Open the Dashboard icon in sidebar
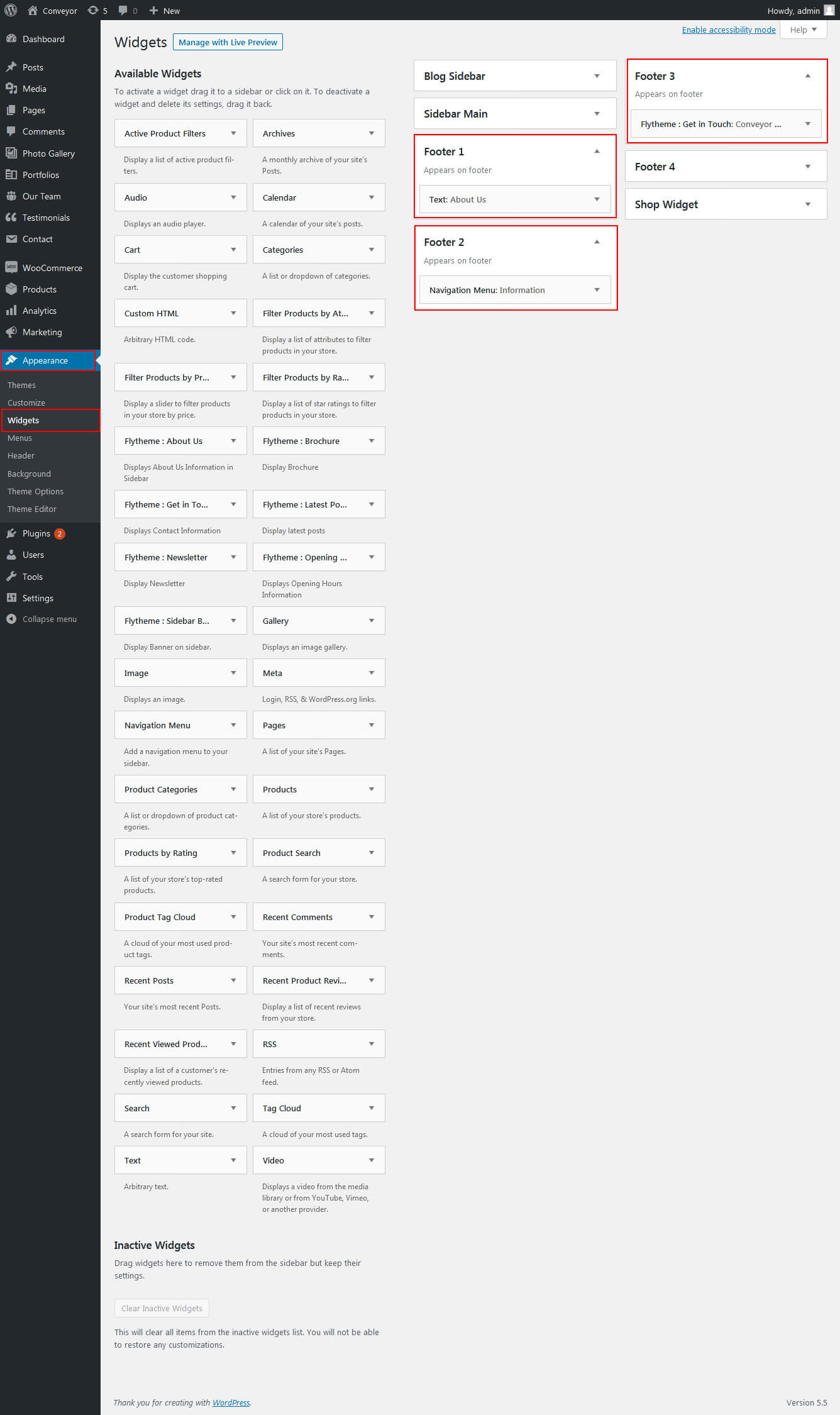 (11, 39)
